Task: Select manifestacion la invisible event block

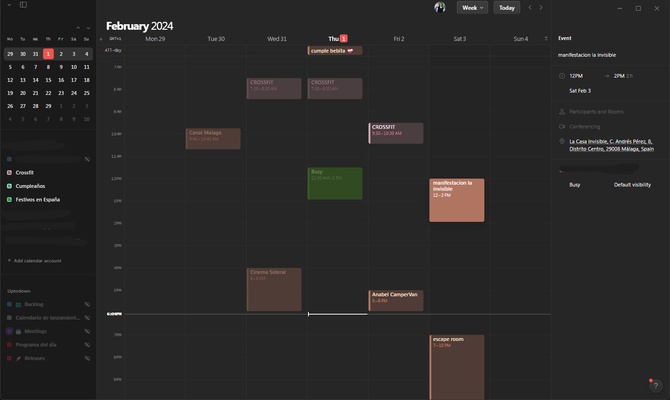Action: pos(457,200)
